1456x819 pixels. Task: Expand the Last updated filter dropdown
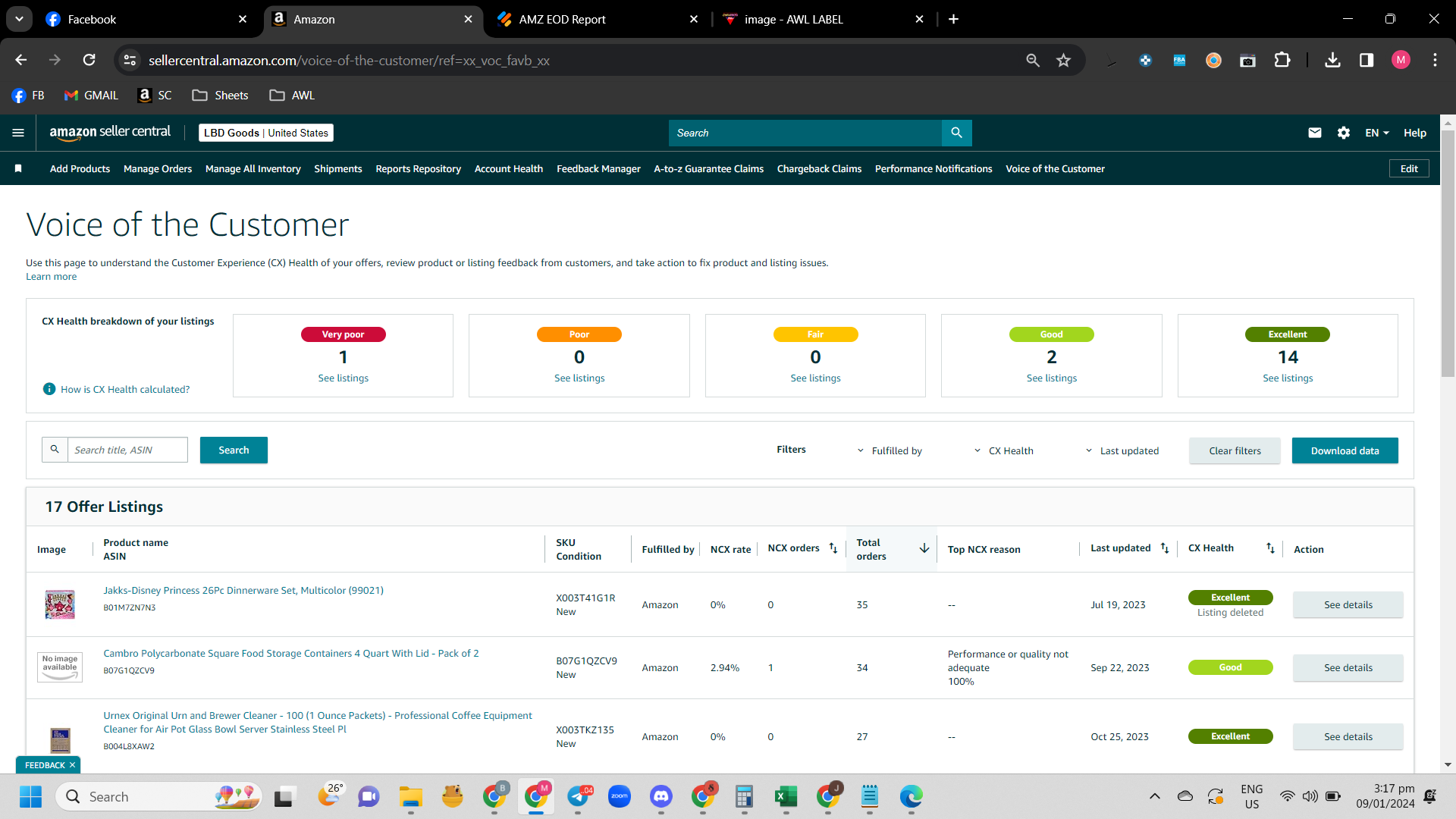click(x=1122, y=450)
